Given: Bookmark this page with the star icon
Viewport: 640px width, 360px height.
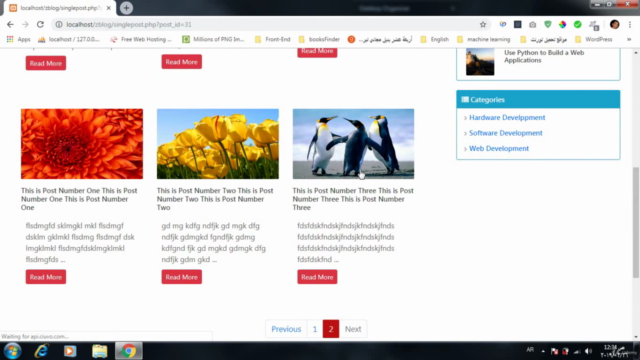Looking at the screenshot, I should 483,24.
